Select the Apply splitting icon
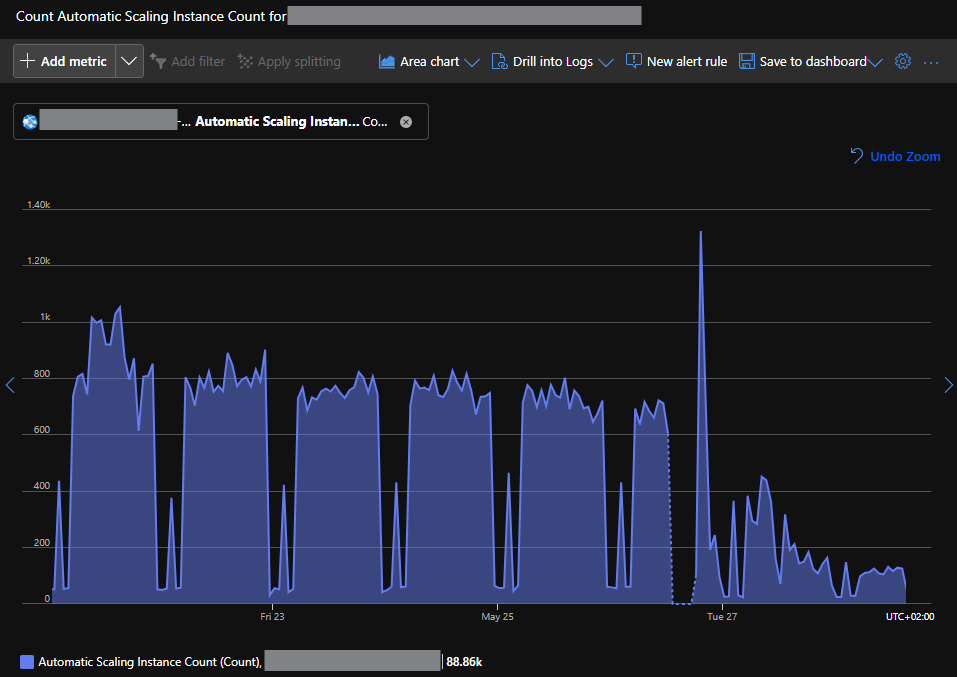 pyautogui.click(x=245, y=61)
